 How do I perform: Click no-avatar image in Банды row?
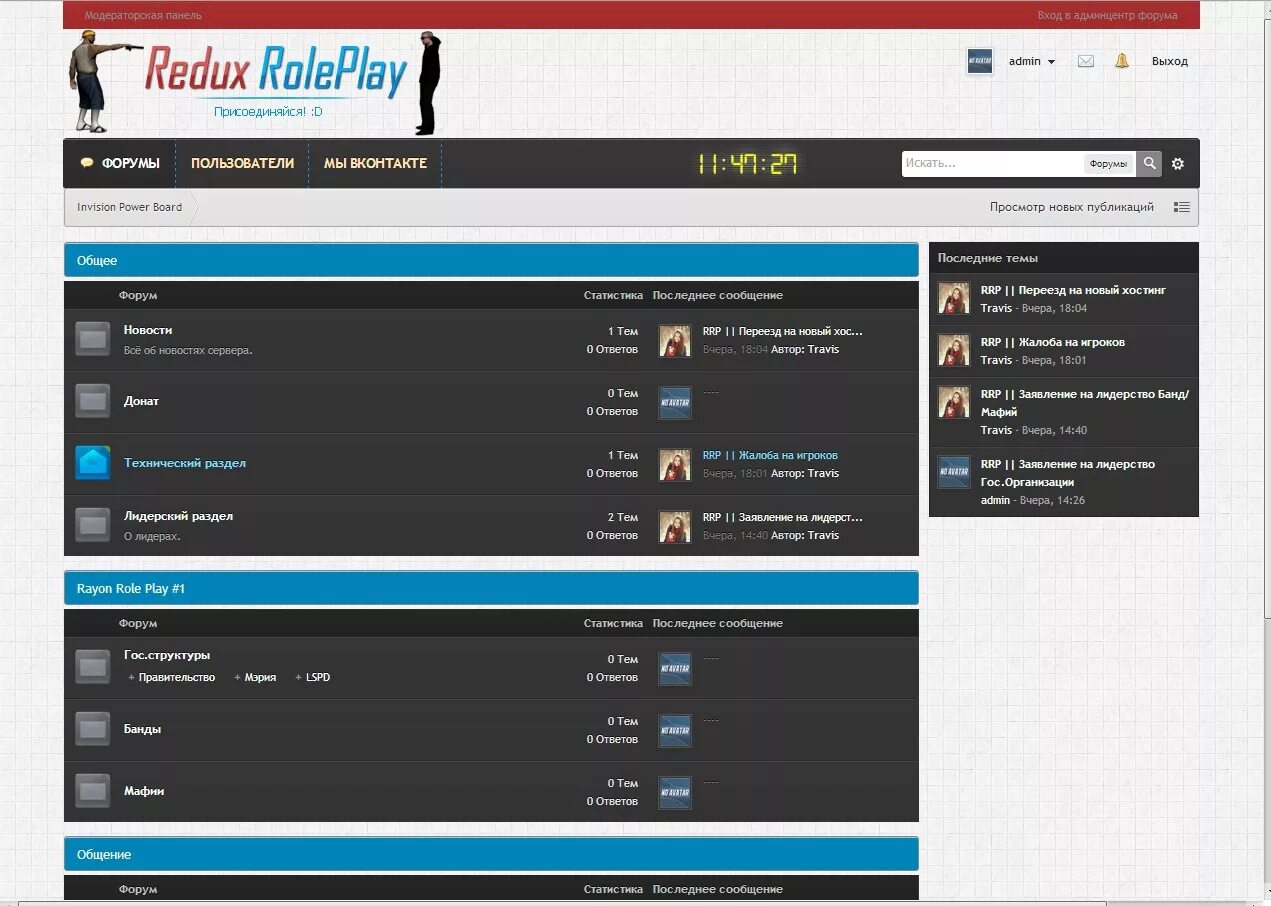point(675,731)
